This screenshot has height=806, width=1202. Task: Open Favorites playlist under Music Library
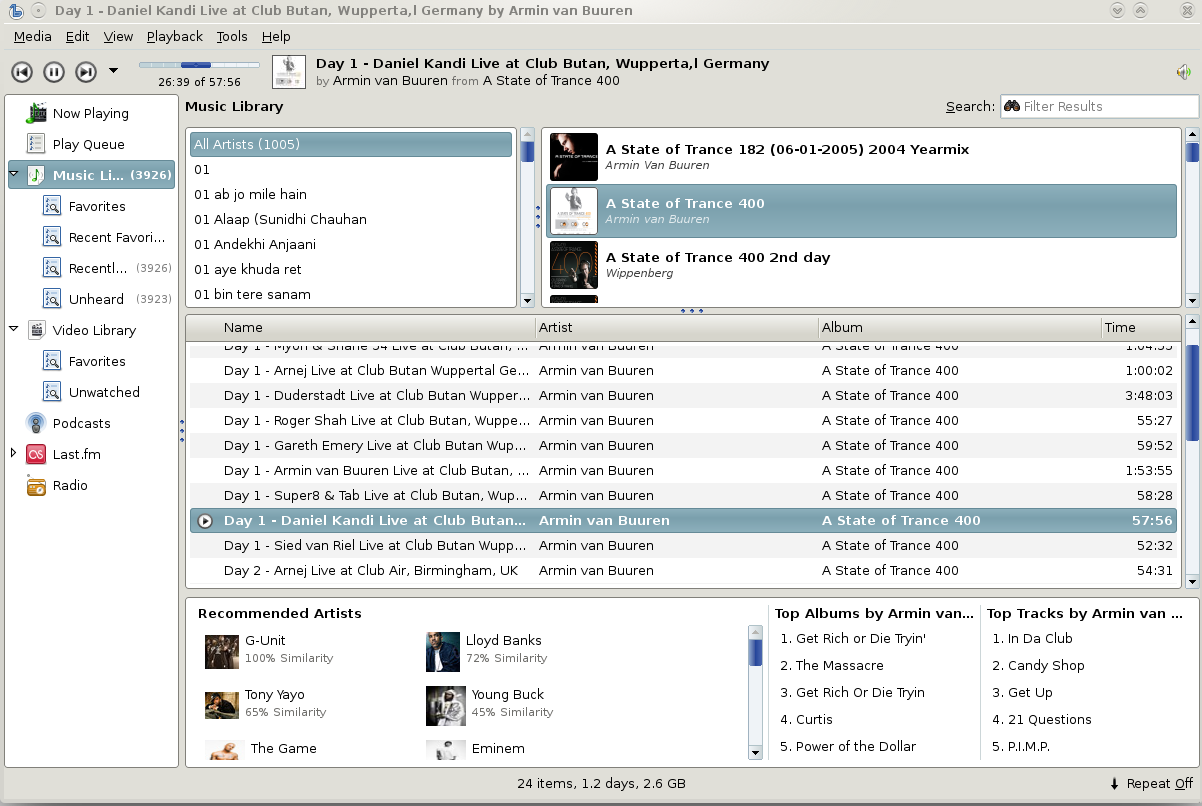pyautogui.click(x=97, y=206)
